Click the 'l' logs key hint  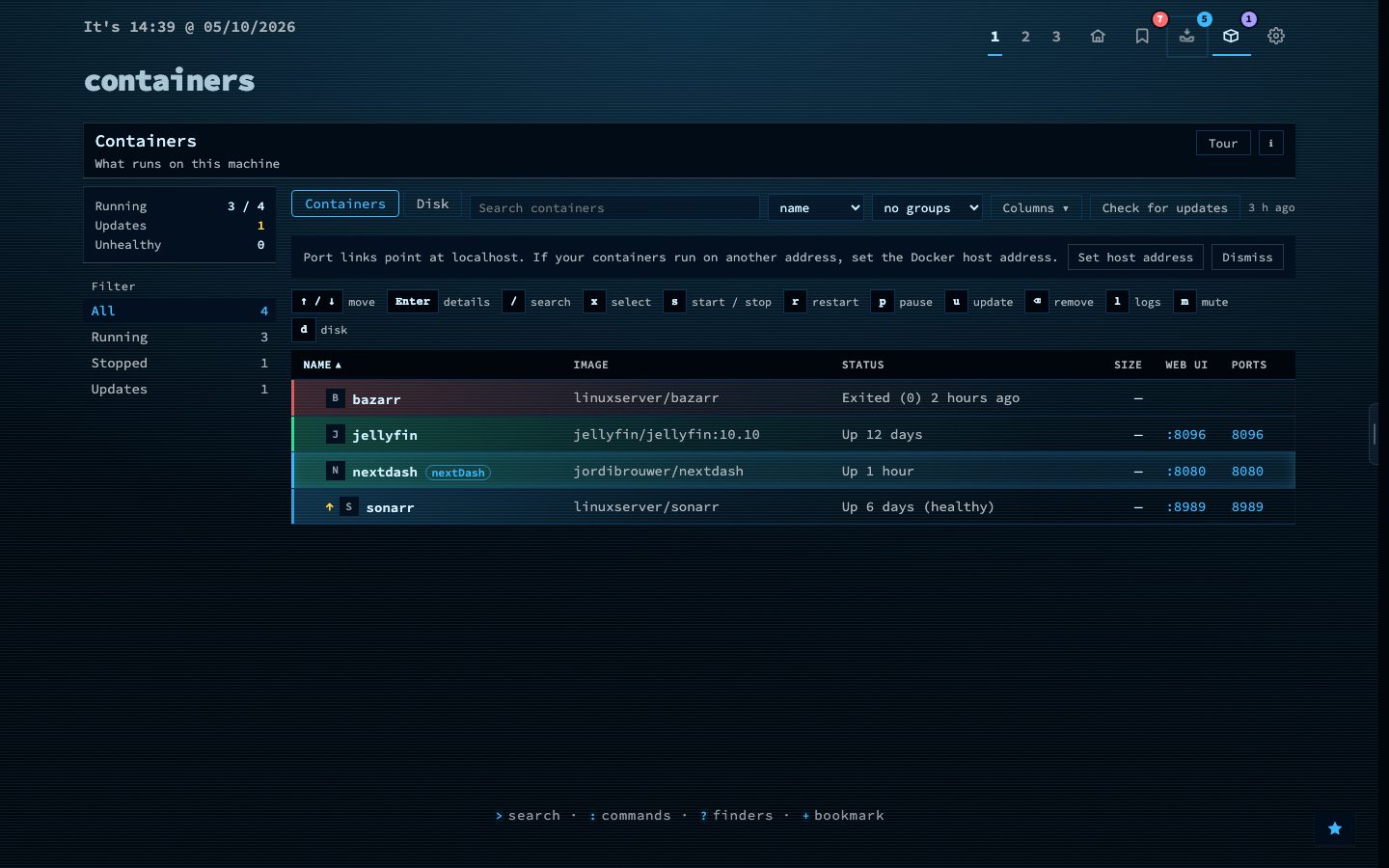coord(1117,302)
